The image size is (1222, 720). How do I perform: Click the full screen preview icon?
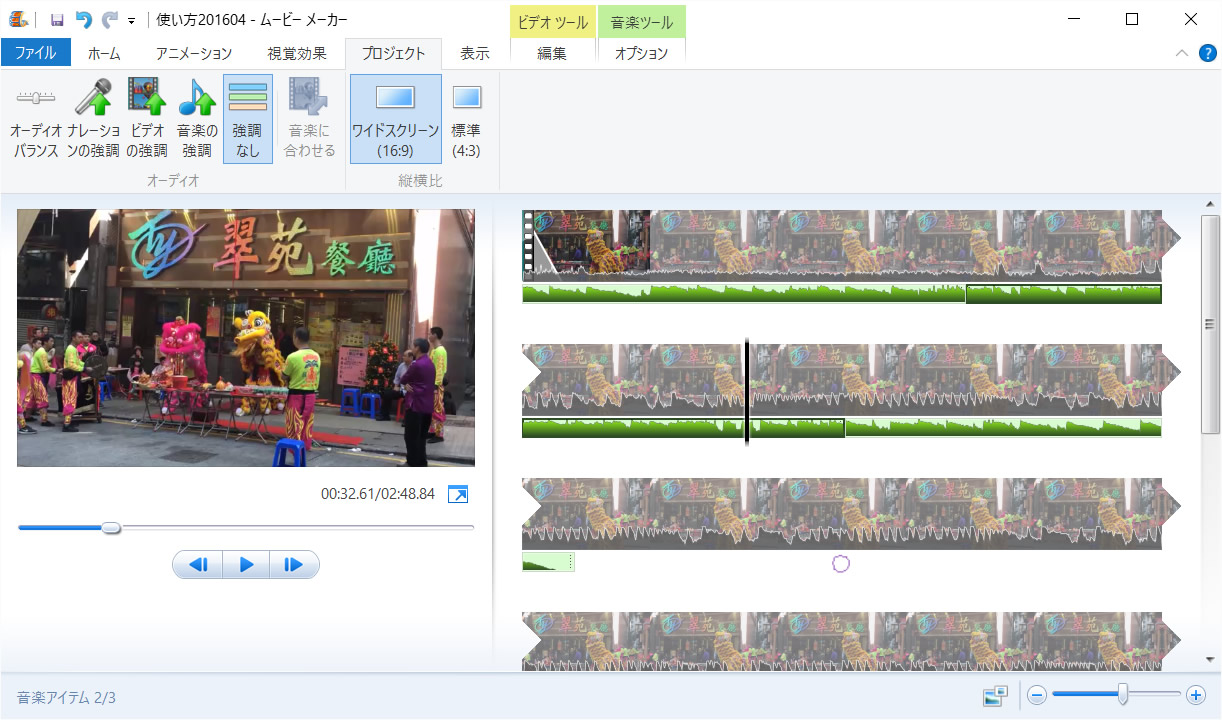458,495
